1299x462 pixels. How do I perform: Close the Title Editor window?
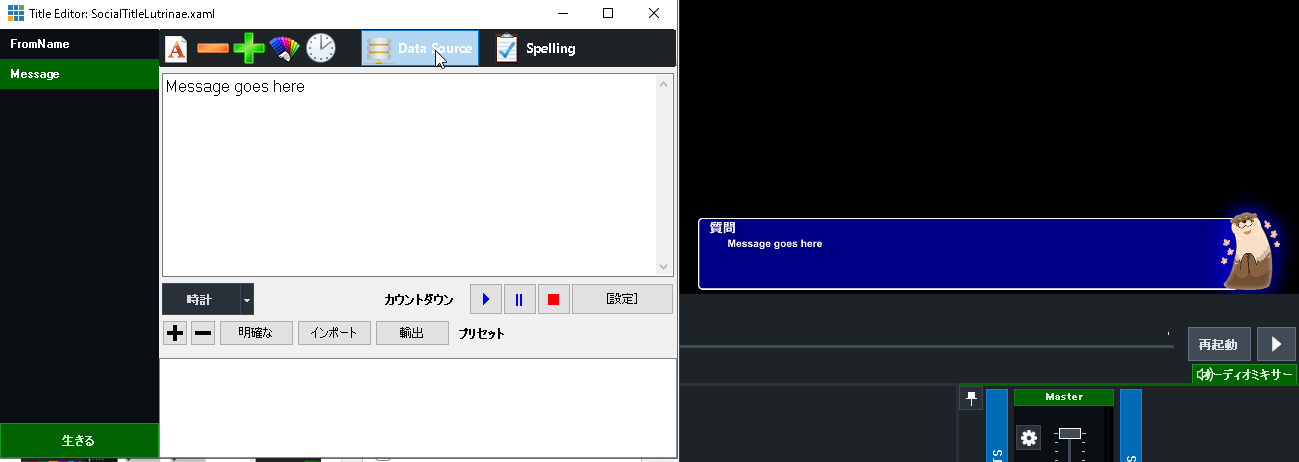click(654, 14)
